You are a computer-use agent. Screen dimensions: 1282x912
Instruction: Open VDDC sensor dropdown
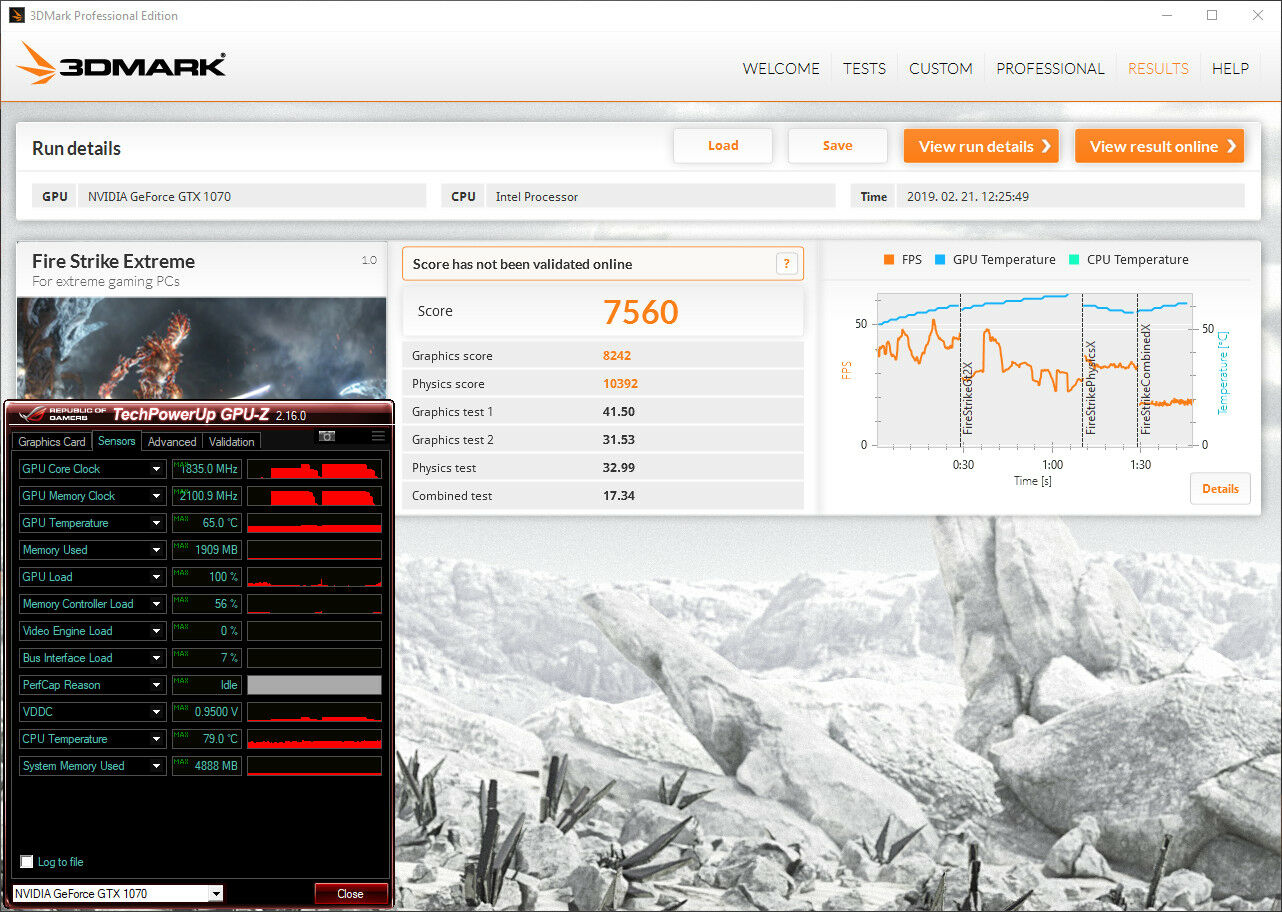[157, 712]
